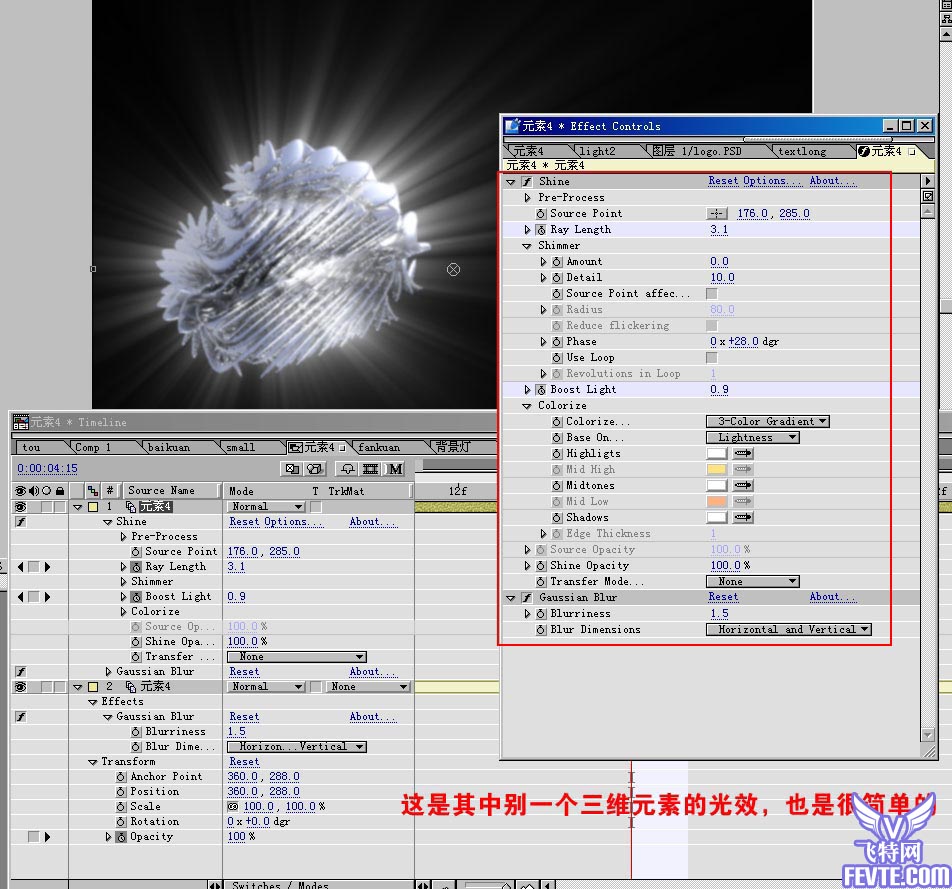This screenshot has width=952, height=889.
Task: Toggle Anchor Point stopwatch in Timeline
Action: tap(121, 777)
